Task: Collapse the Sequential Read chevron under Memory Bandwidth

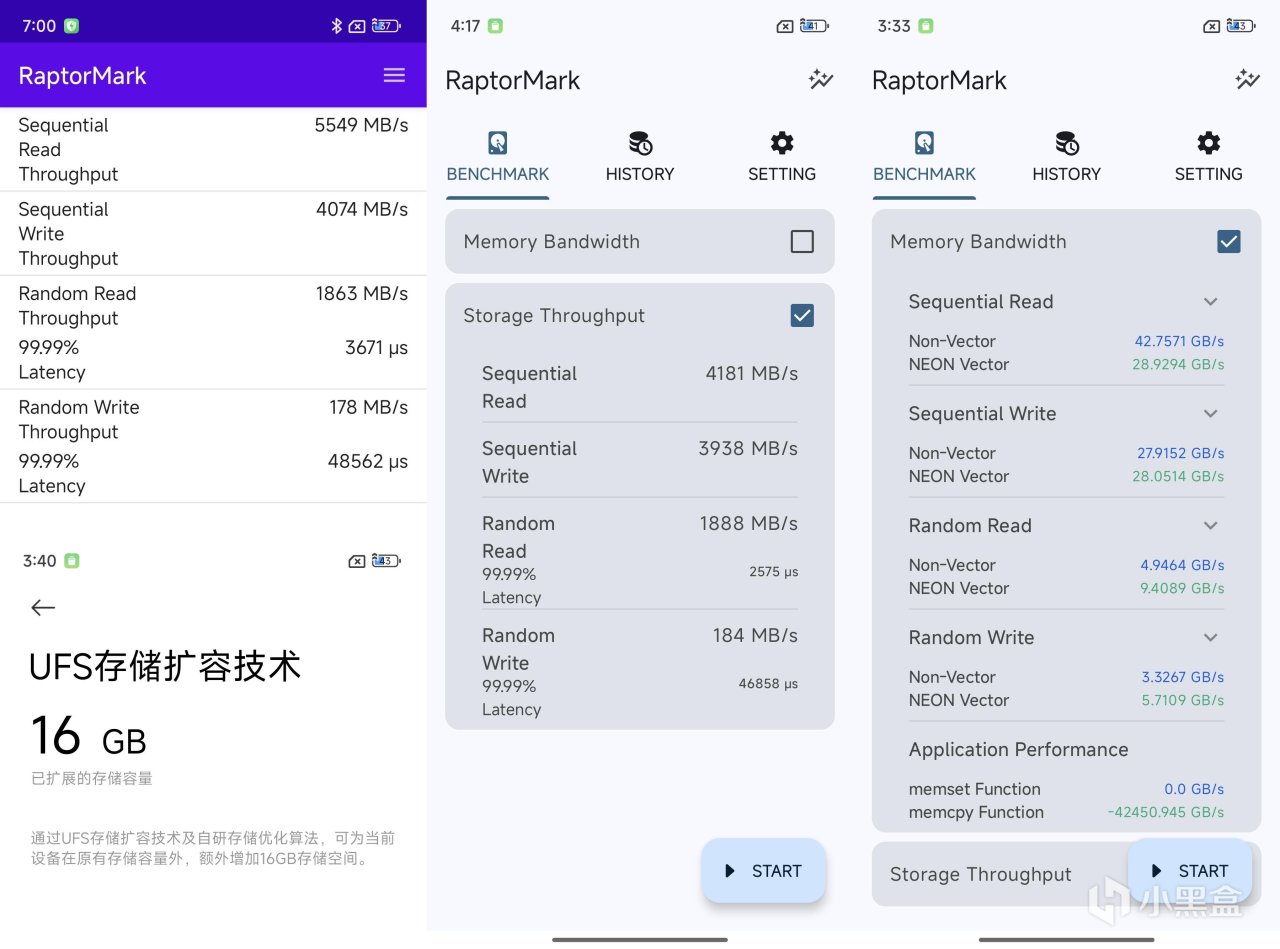Action: [1210, 302]
